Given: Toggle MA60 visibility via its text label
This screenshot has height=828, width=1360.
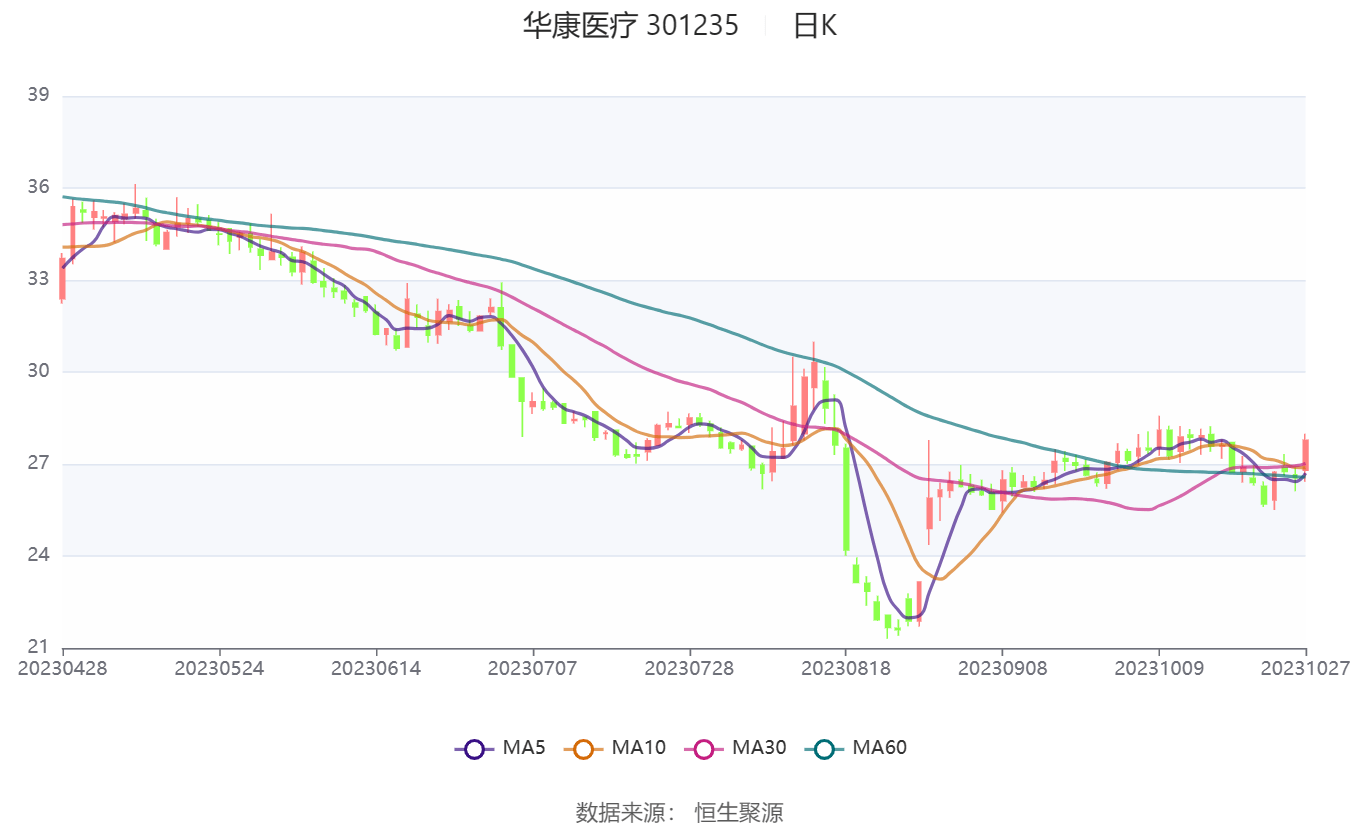Looking at the screenshot, I should point(879,747).
